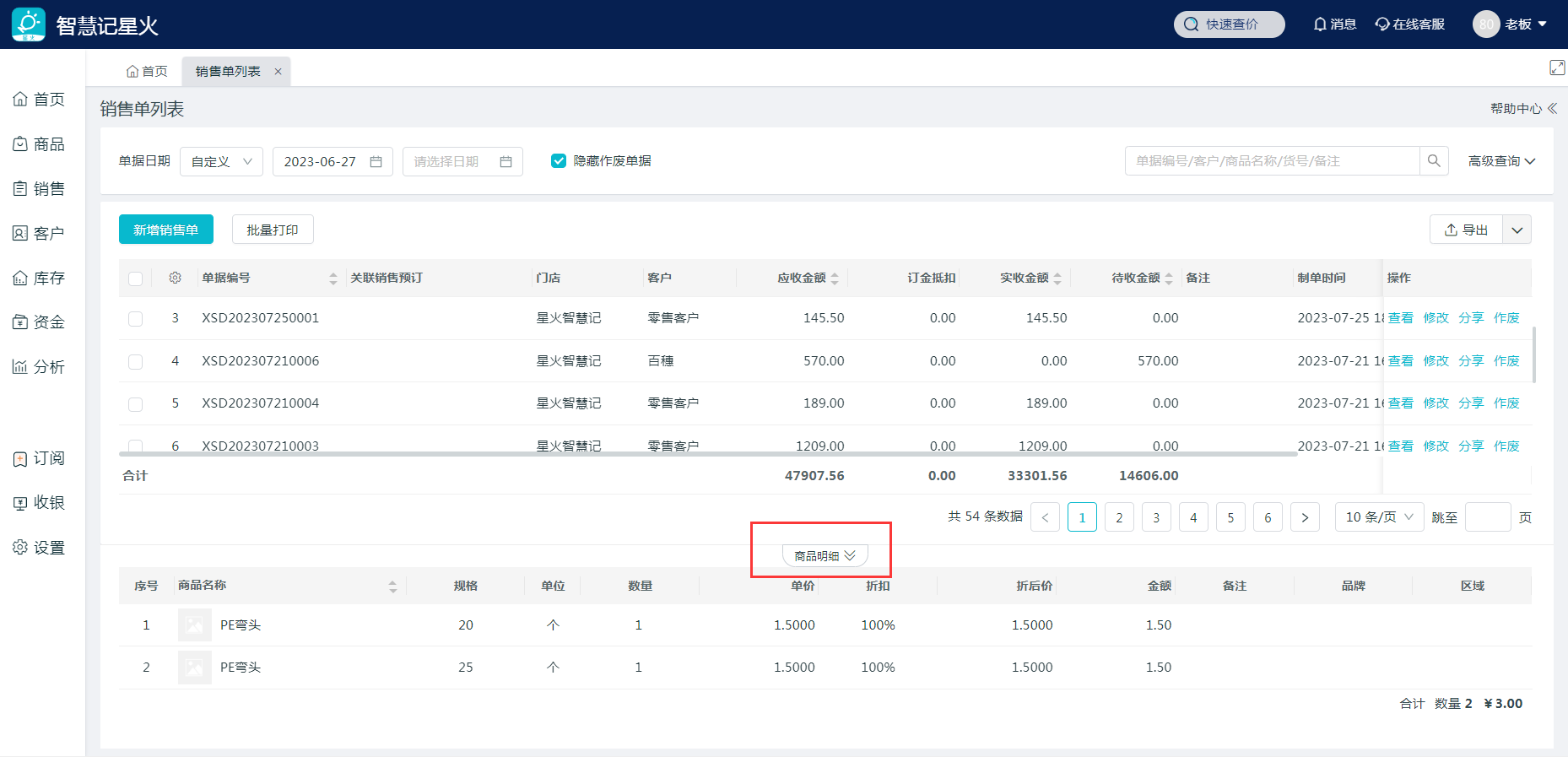Open 在线客服 support
This screenshot has height=757, width=1568.
click(1410, 24)
